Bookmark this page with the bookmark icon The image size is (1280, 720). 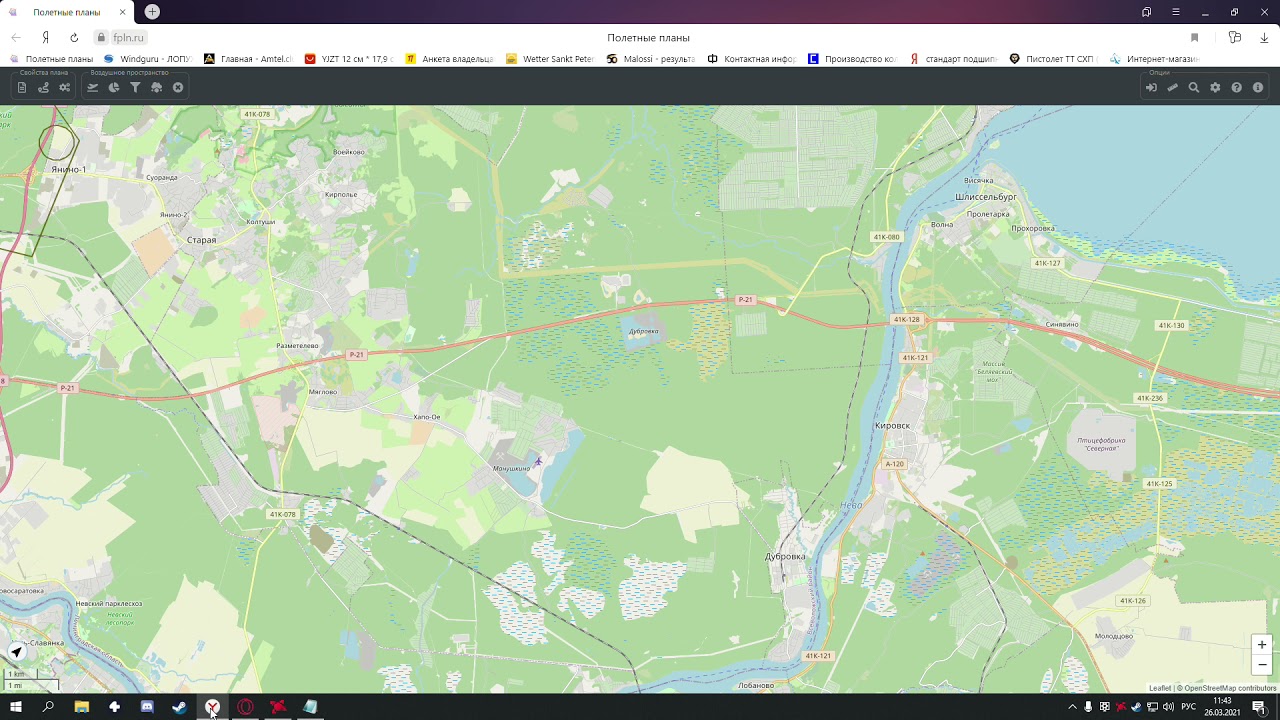(1194, 38)
